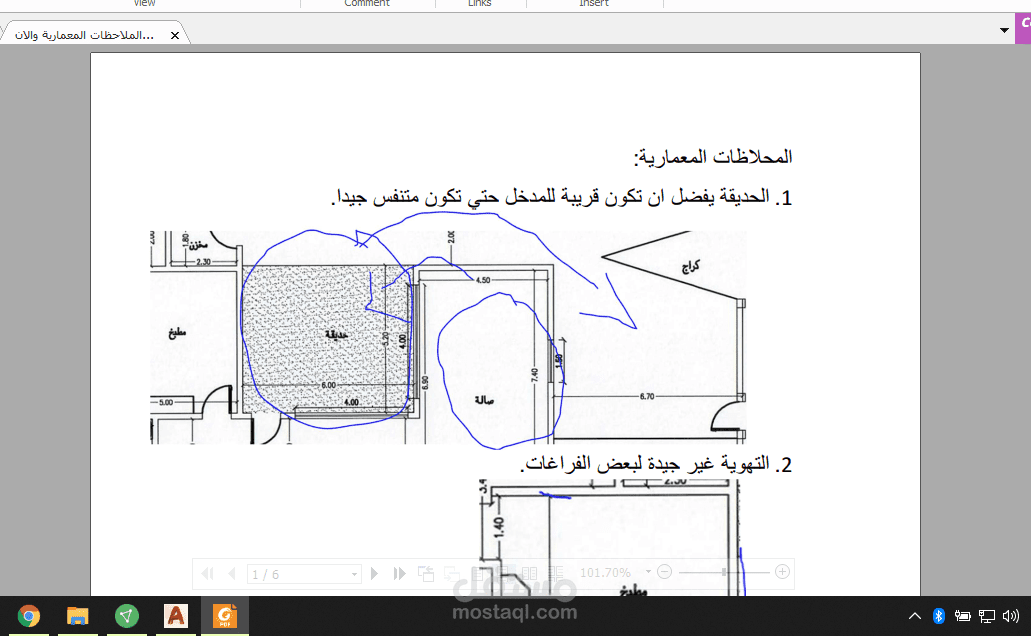The image size is (1031, 636).
Task: Open the document tab list dropdown arrow
Action: tap(1003, 31)
